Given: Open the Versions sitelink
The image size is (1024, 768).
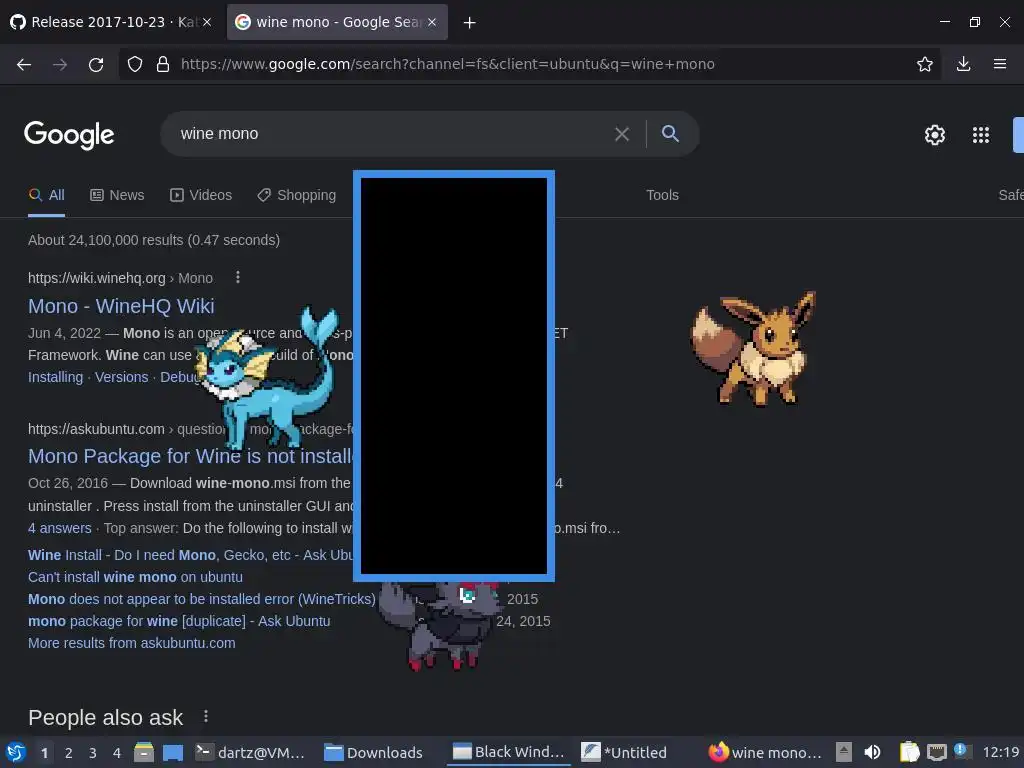Looking at the screenshot, I should pos(121,377).
